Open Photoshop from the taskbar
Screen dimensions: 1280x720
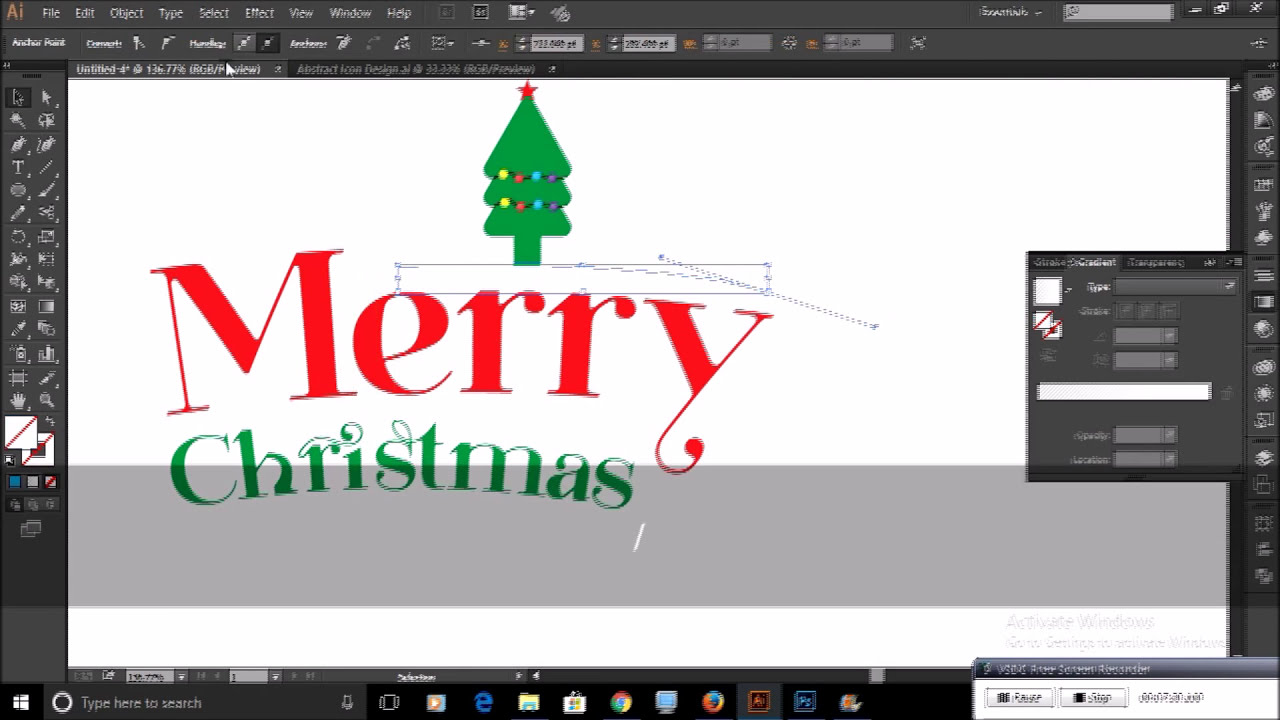(x=805, y=703)
